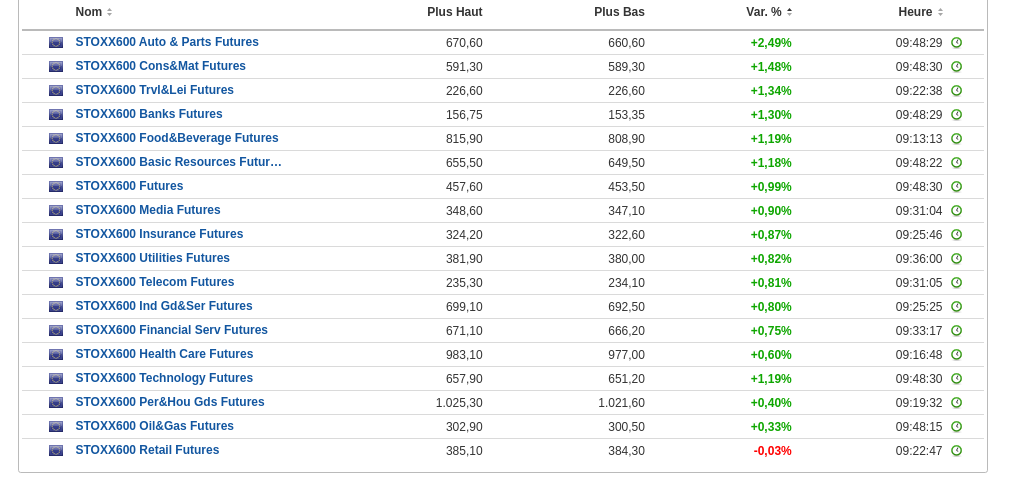Click the clock icon in Banks Futures row
Viewport: 1015px width, 482px height.
pos(956,115)
